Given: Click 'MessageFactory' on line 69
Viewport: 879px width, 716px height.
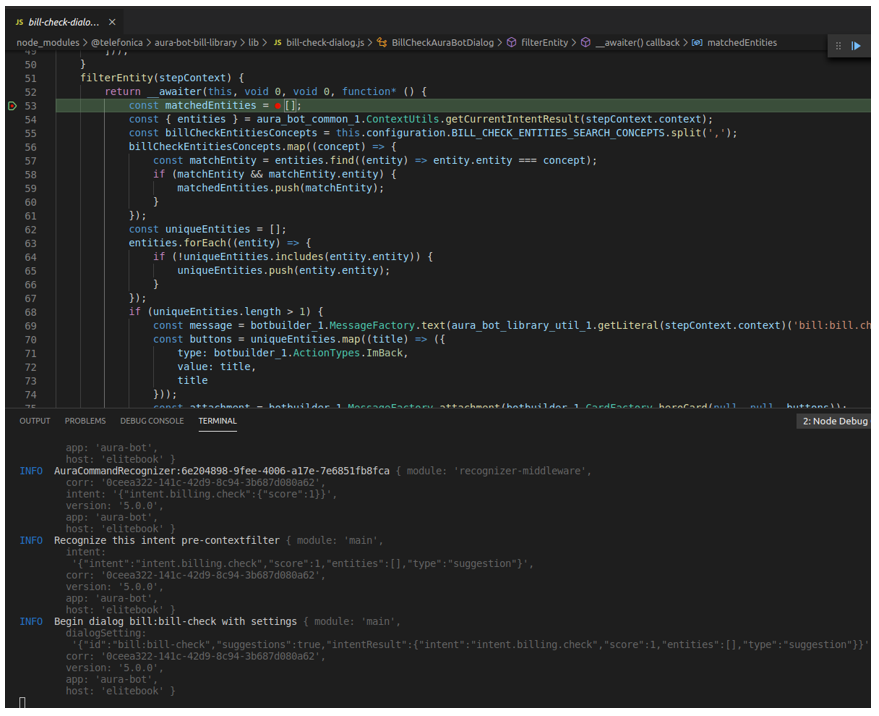Looking at the screenshot, I should [372, 326].
